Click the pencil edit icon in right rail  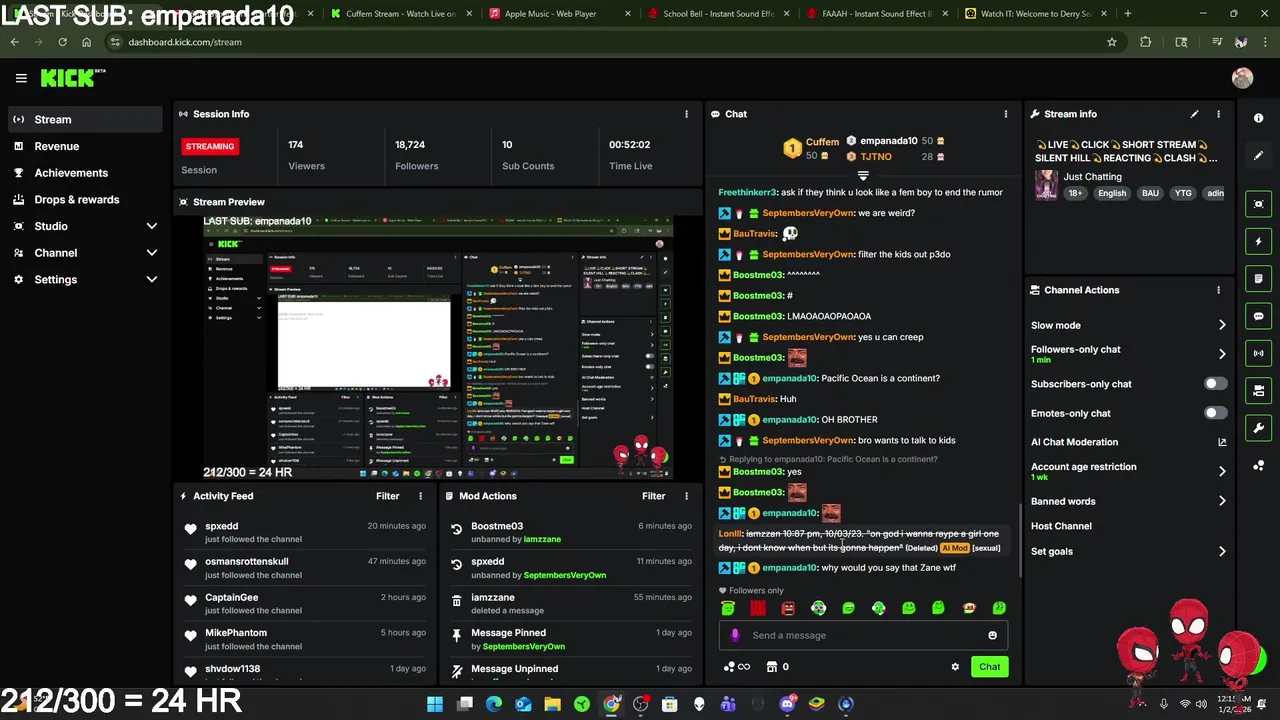pyautogui.click(x=1258, y=156)
